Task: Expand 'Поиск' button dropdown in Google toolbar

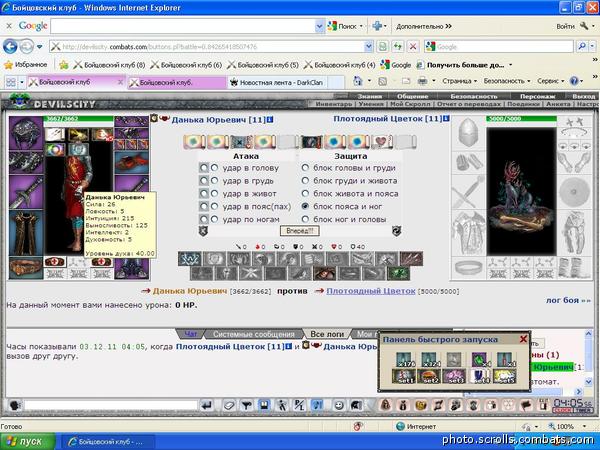Action: coord(361,26)
